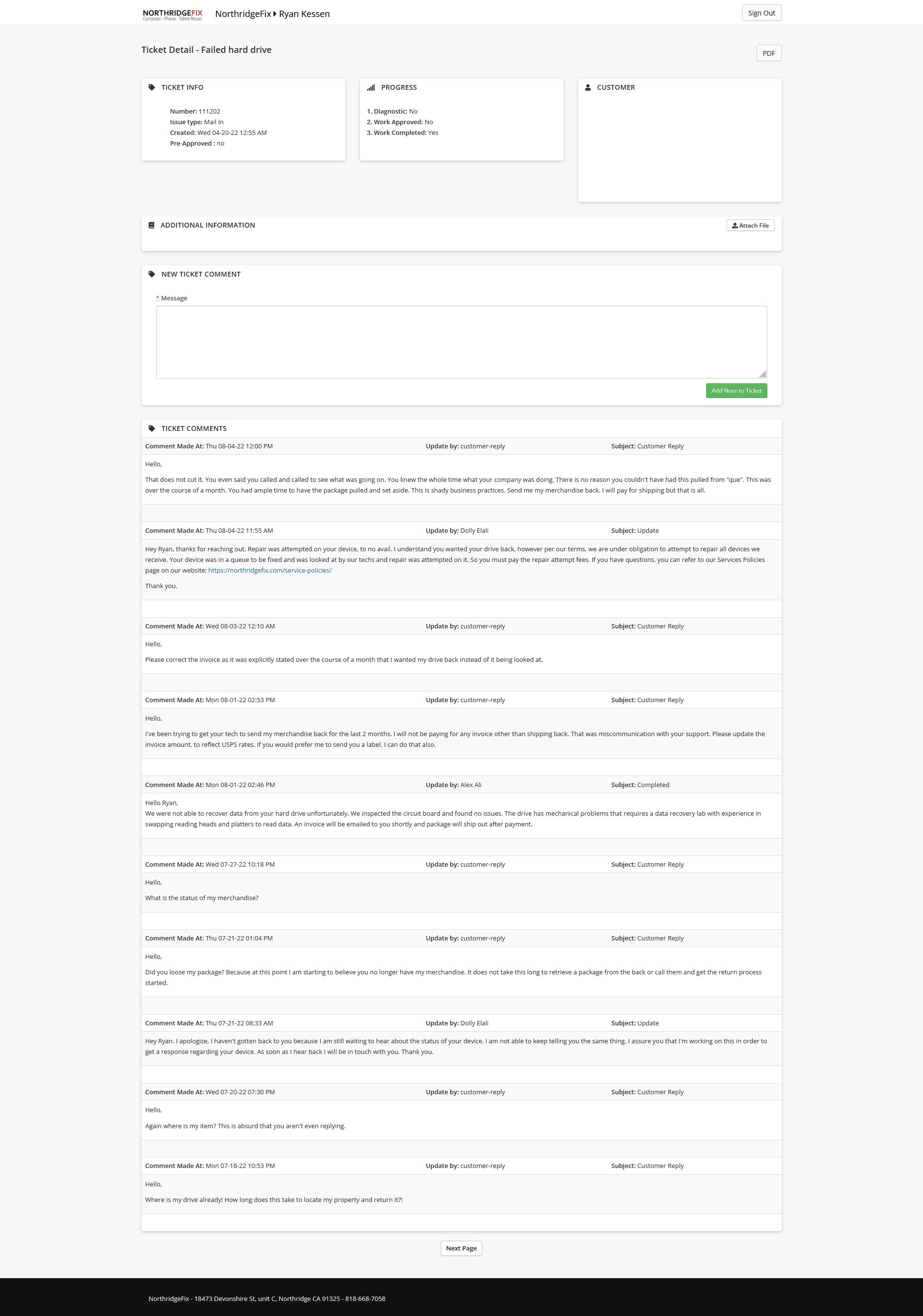Click the Ticket Comments tag icon

click(x=152, y=429)
